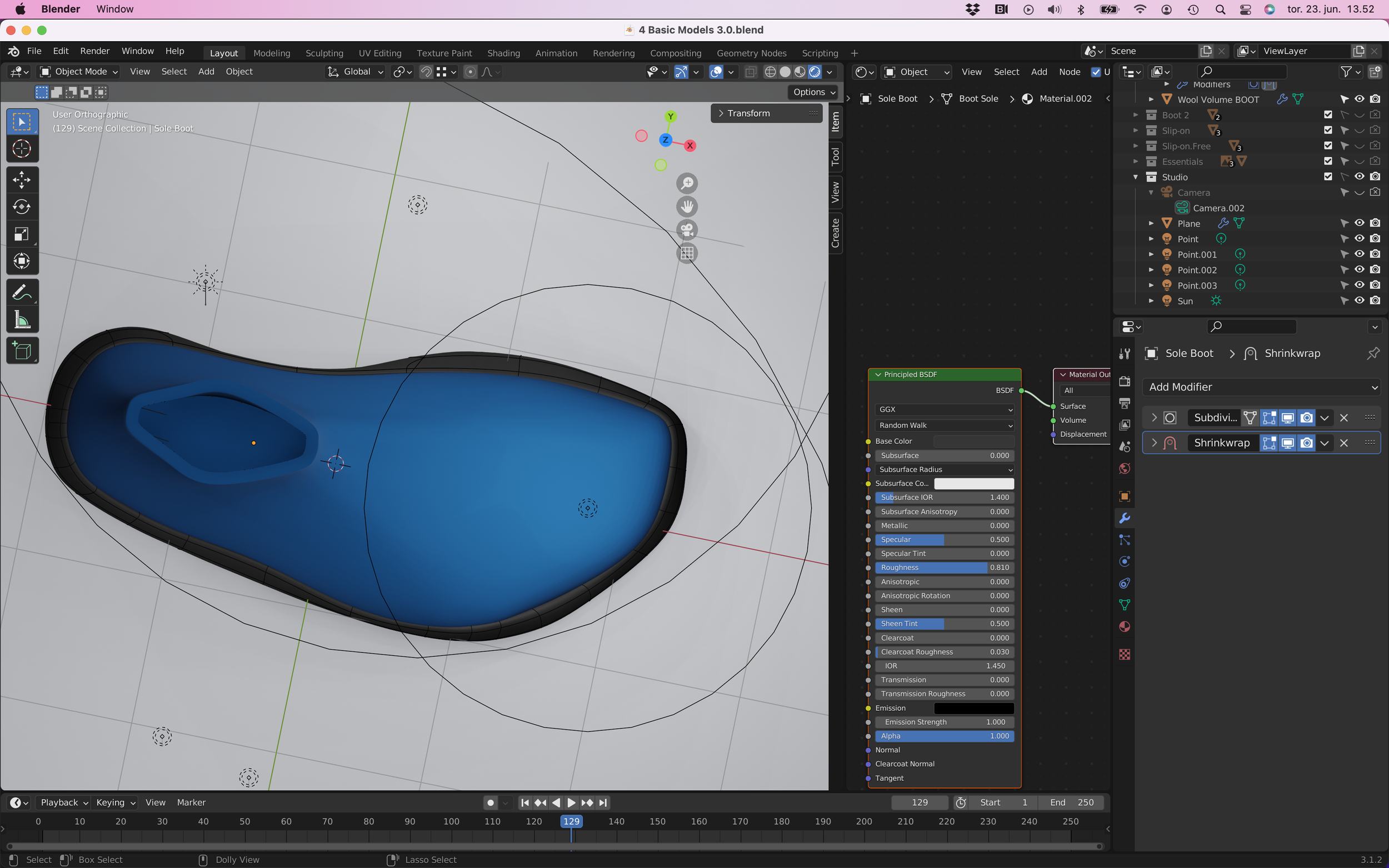The width and height of the screenshot is (1389, 868).
Task: Open the Geometry Nodes workspace tab
Action: [x=752, y=53]
